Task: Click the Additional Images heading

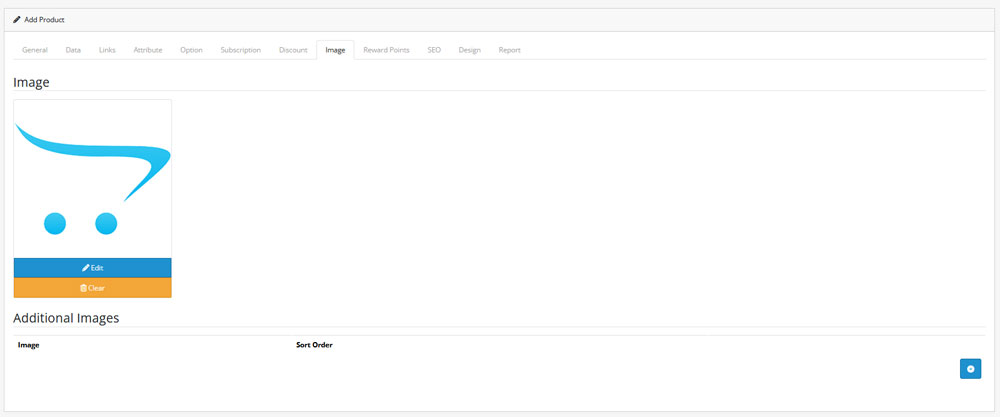Action: pyautogui.click(x=66, y=318)
